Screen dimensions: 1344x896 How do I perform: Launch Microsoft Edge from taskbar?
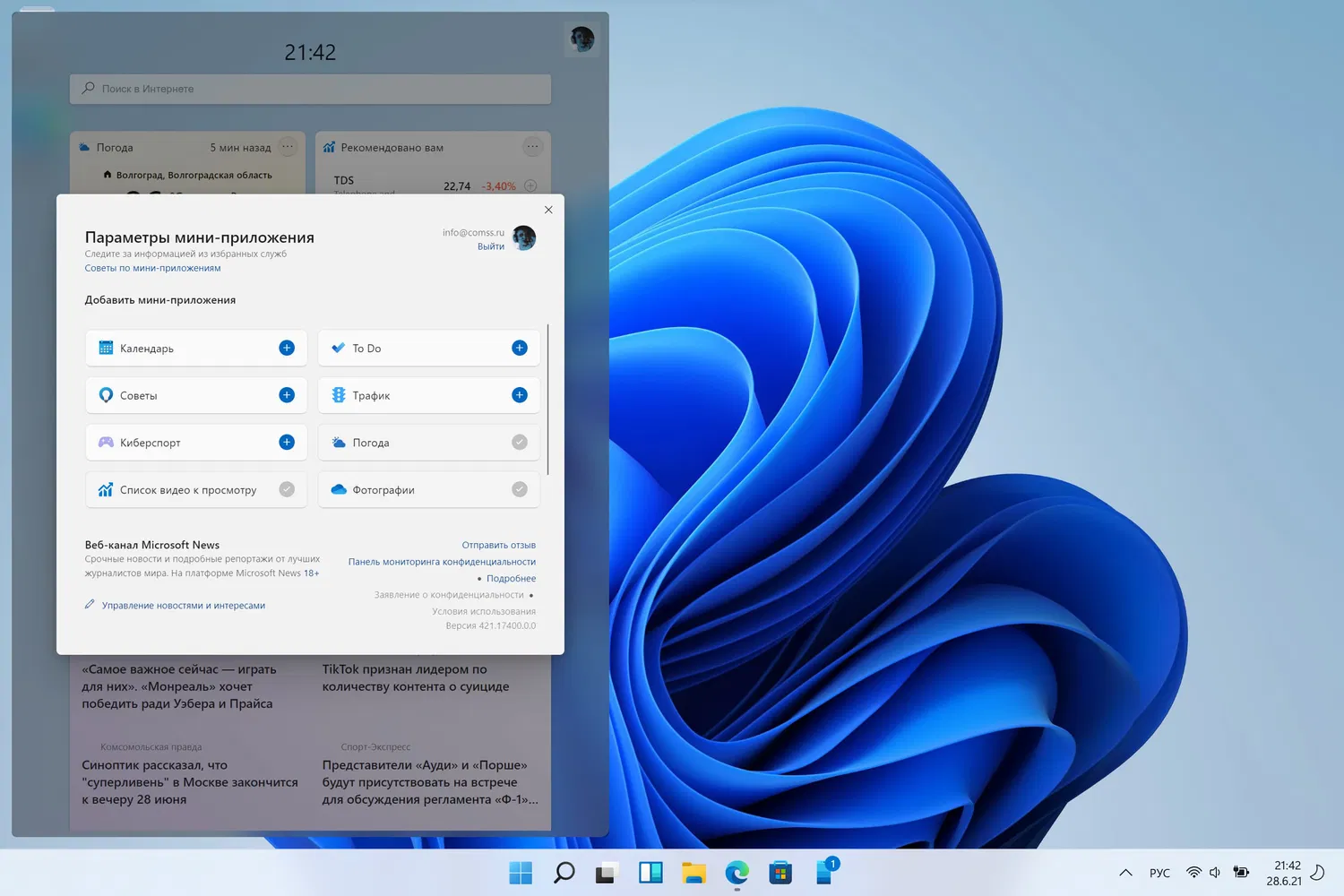[737, 872]
